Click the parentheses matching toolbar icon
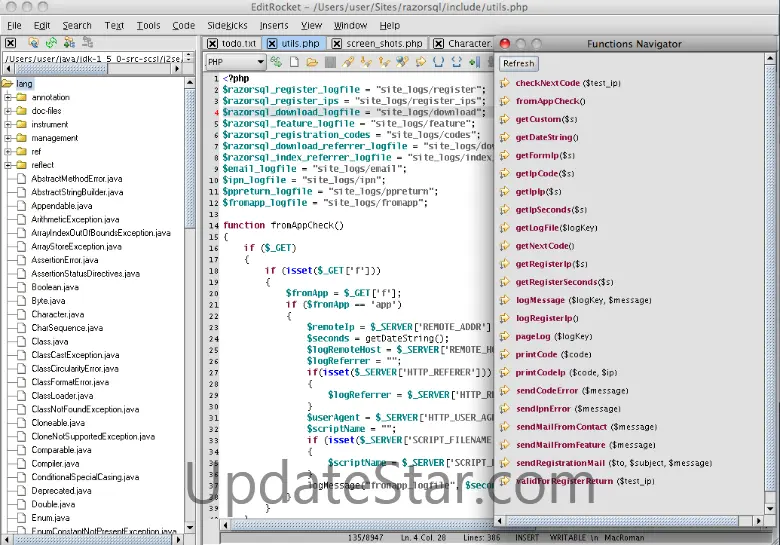The height and width of the screenshot is (545, 780). coord(438,62)
